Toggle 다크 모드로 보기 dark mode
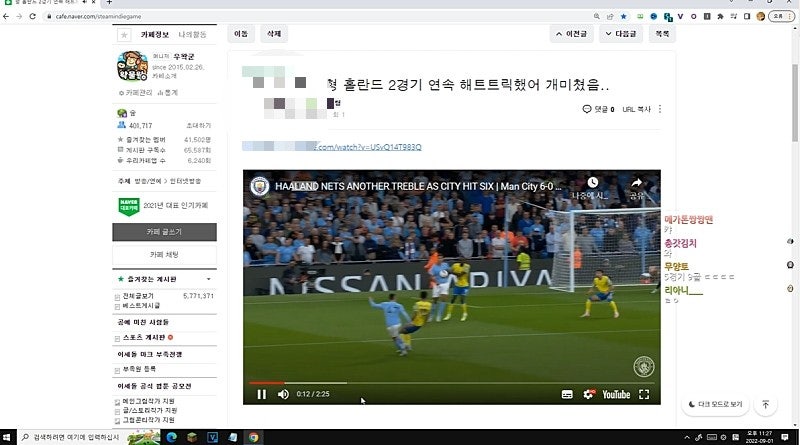Image resolution: width=800 pixels, height=445 pixels. pyautogui.click(x=715, y=404)
